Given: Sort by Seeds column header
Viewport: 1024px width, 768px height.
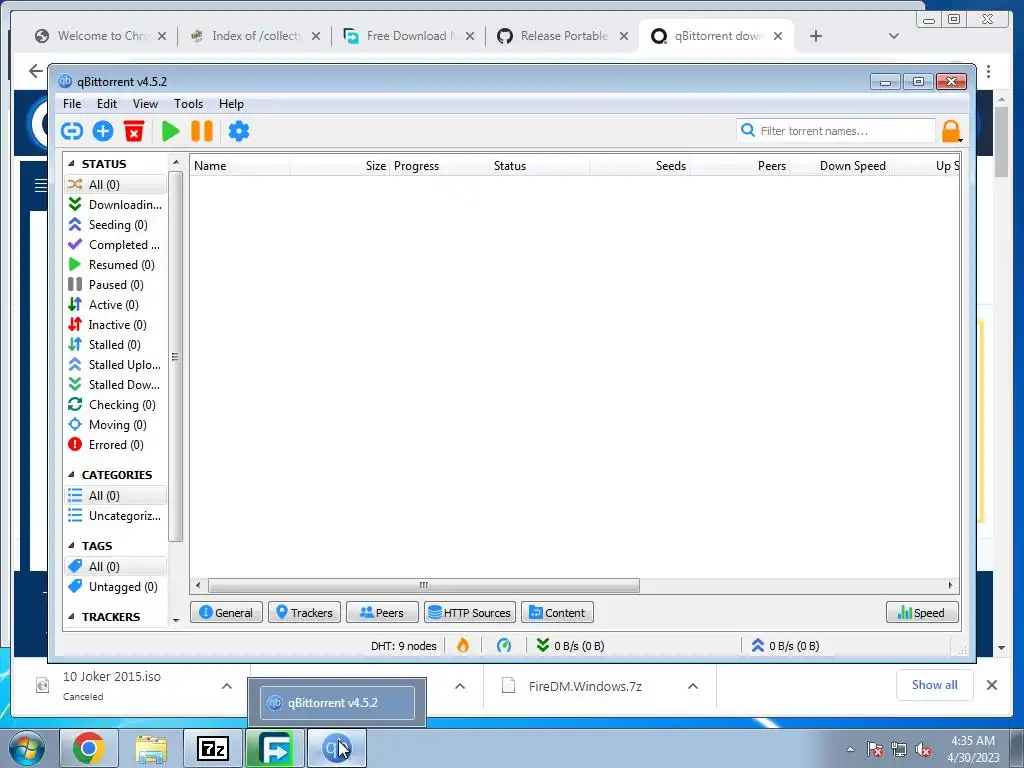Looking at the screenshot, I should pyautogui.click(x=639, y=166).
